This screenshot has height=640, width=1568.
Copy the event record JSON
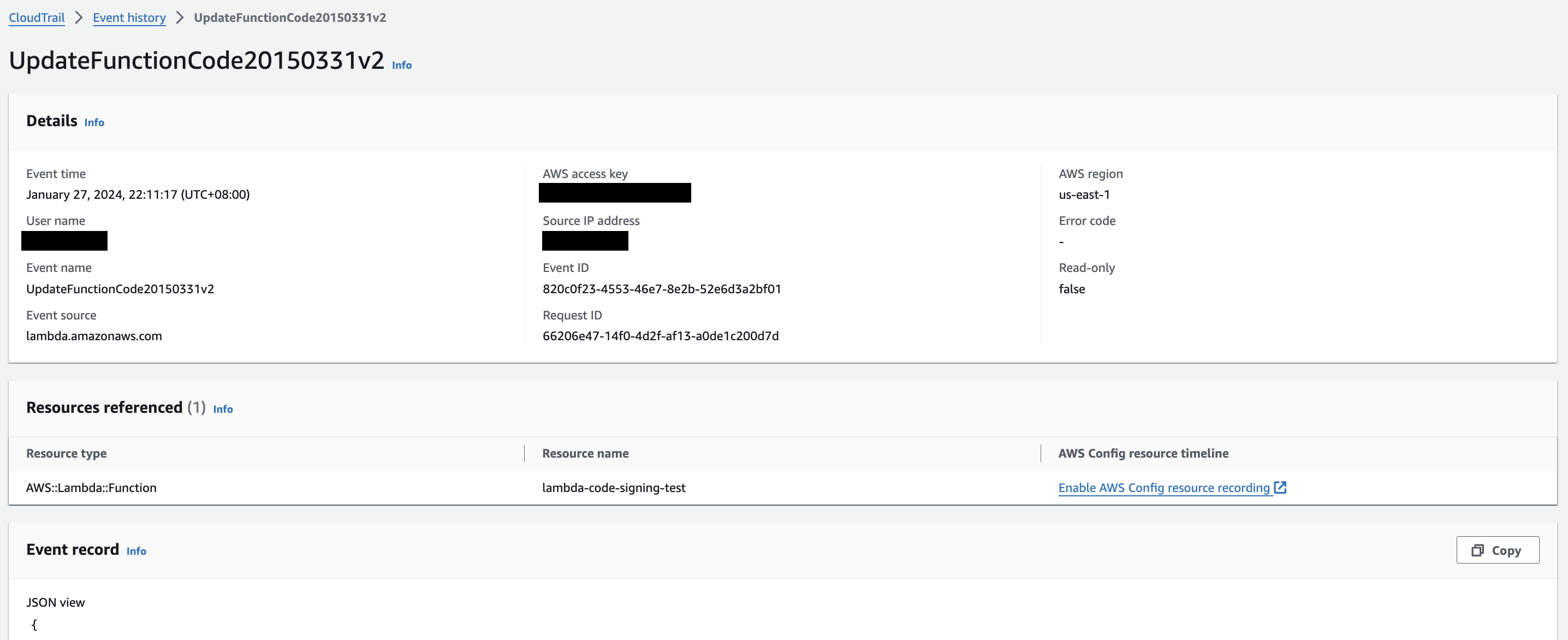(x=1498, y=550)
